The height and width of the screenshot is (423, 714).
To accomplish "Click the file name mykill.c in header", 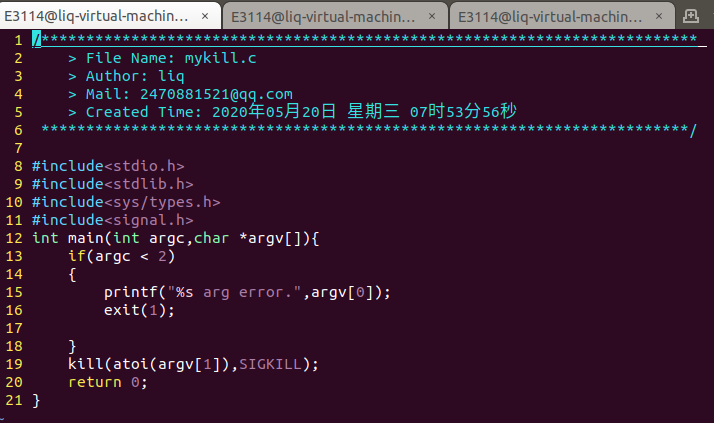I will tap(220, 58).
